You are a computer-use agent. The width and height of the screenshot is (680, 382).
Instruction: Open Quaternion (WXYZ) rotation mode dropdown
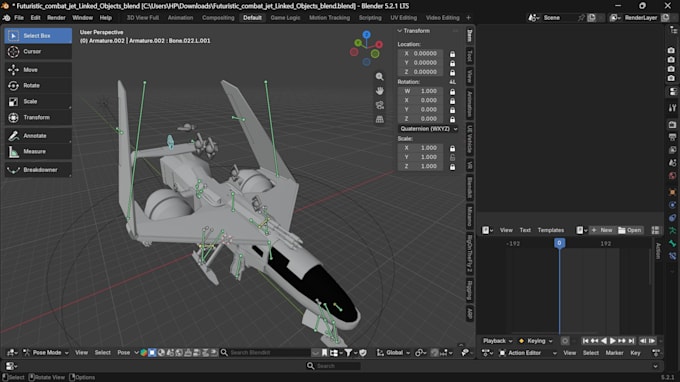point(428,129)
